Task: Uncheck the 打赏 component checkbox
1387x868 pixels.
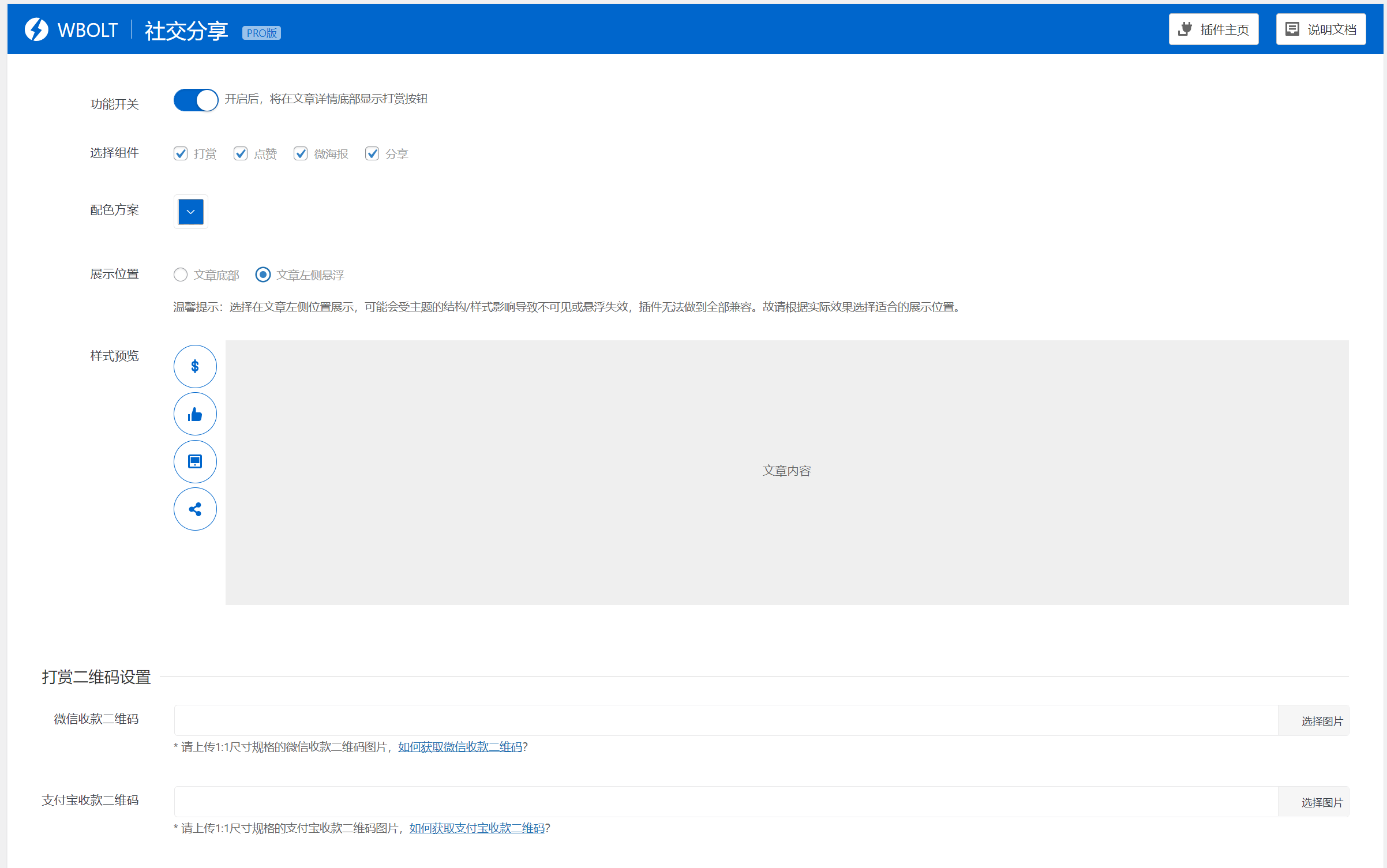Action: (181, 153)
